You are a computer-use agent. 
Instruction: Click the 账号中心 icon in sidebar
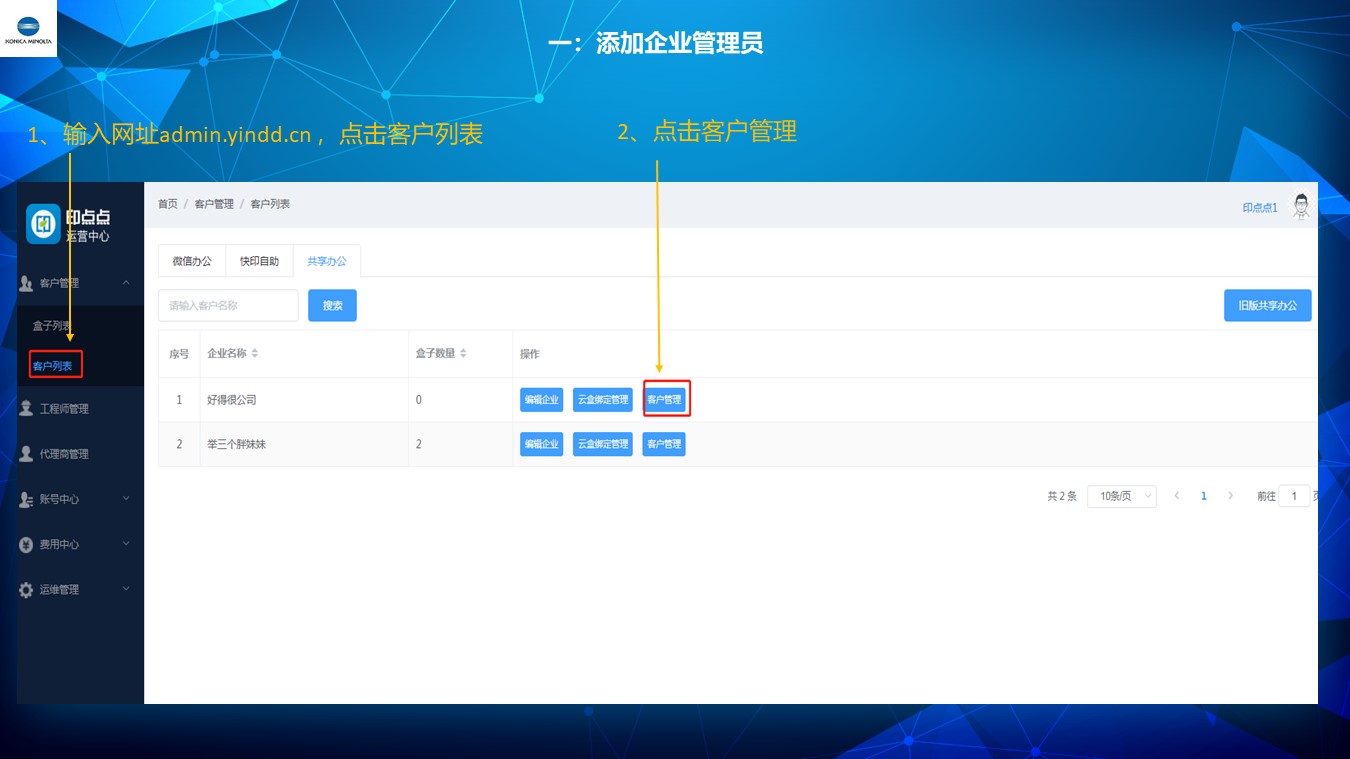coord(26,499)
